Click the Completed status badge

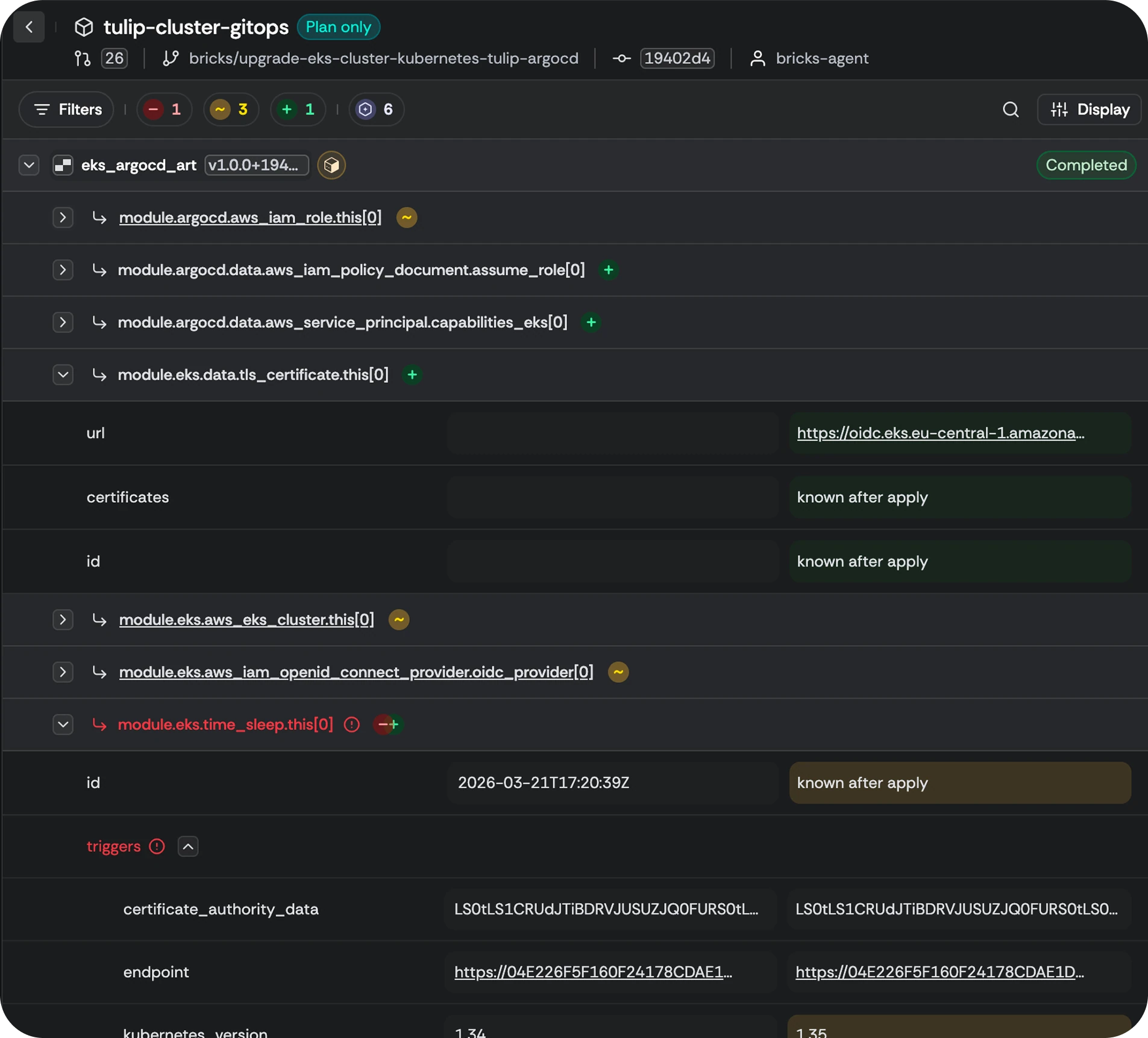[1086, 165]
